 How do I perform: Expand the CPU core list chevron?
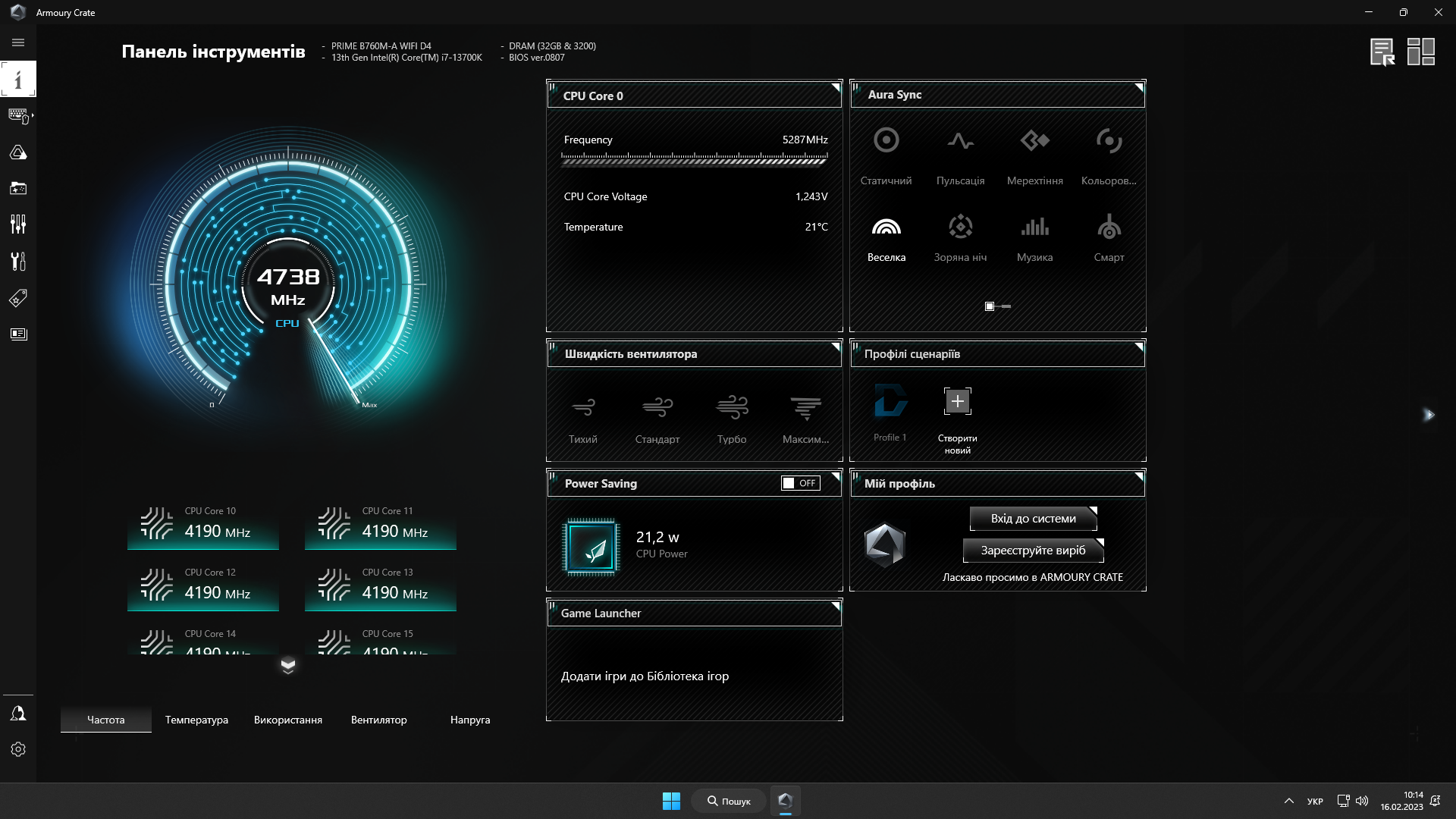pos(287,666)
